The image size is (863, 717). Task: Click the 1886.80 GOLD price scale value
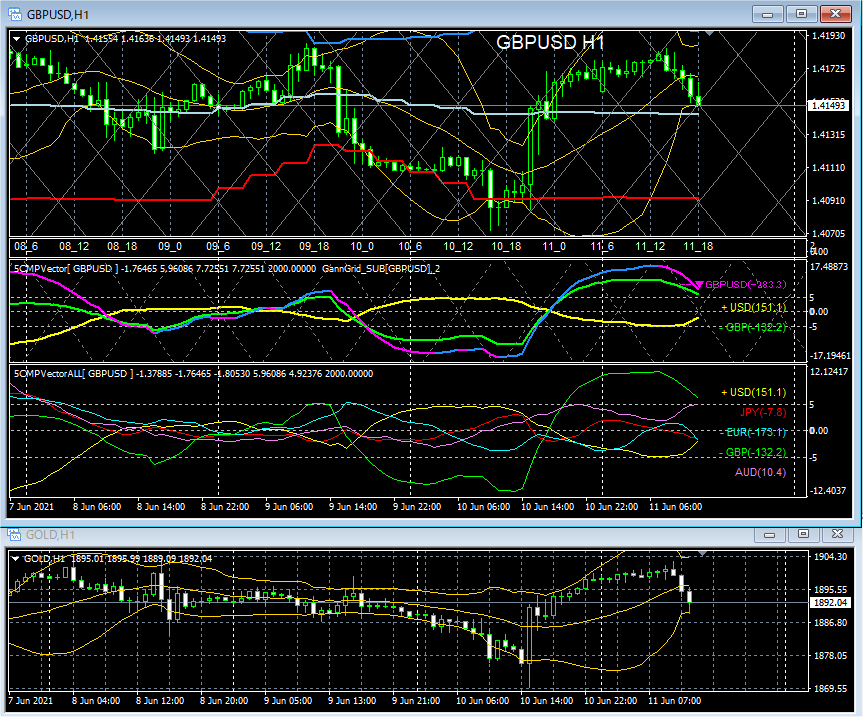click(831, 623)
